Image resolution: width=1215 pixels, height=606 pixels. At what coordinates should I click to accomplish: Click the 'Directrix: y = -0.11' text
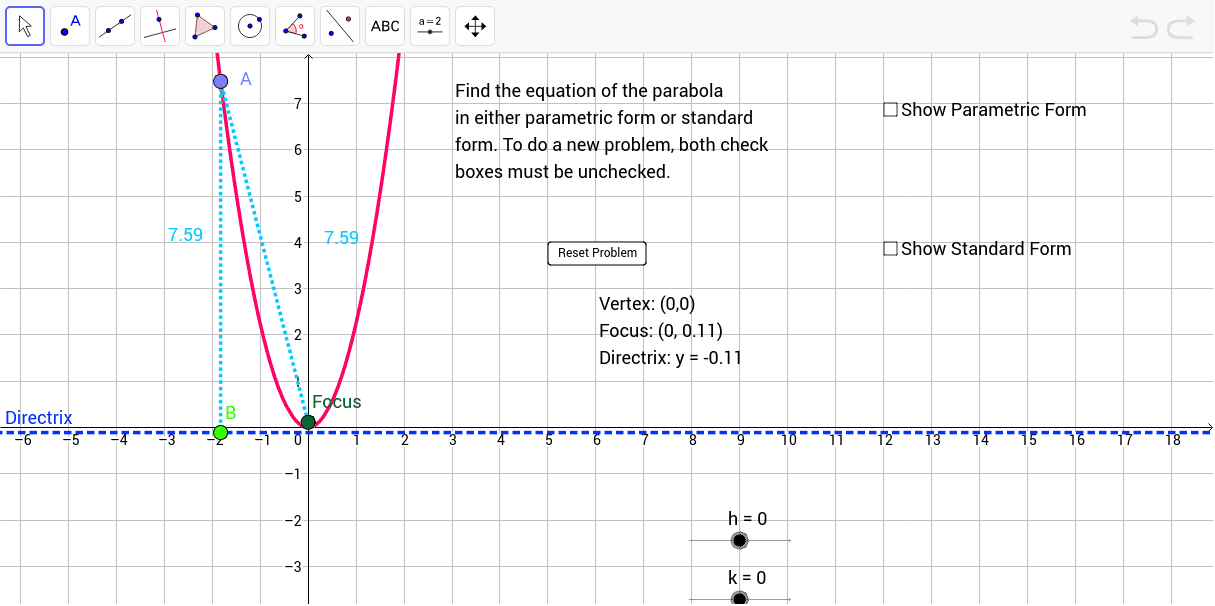click(x=670, y=358)
